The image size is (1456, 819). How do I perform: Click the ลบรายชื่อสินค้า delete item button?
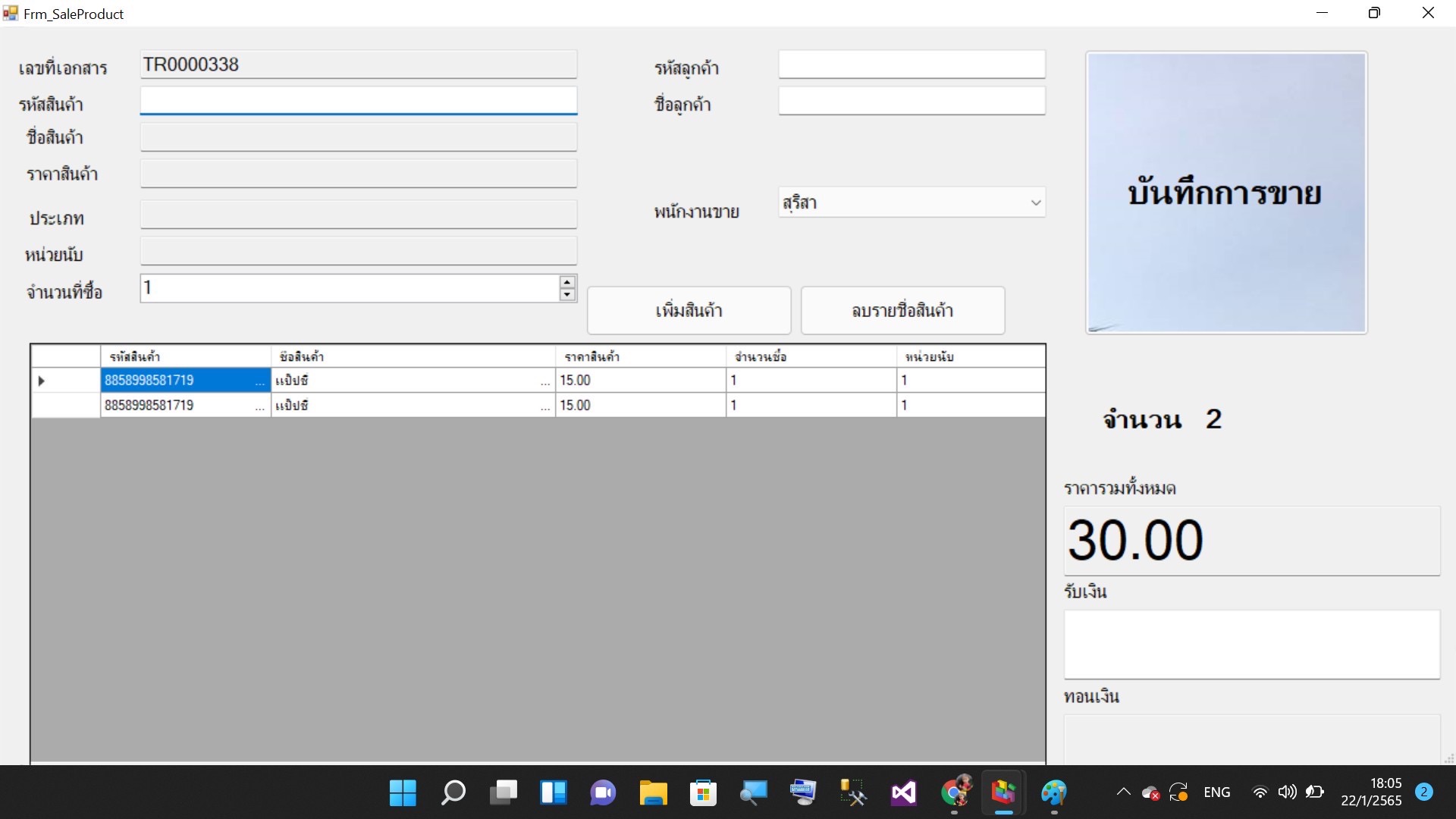click(902, 310)
